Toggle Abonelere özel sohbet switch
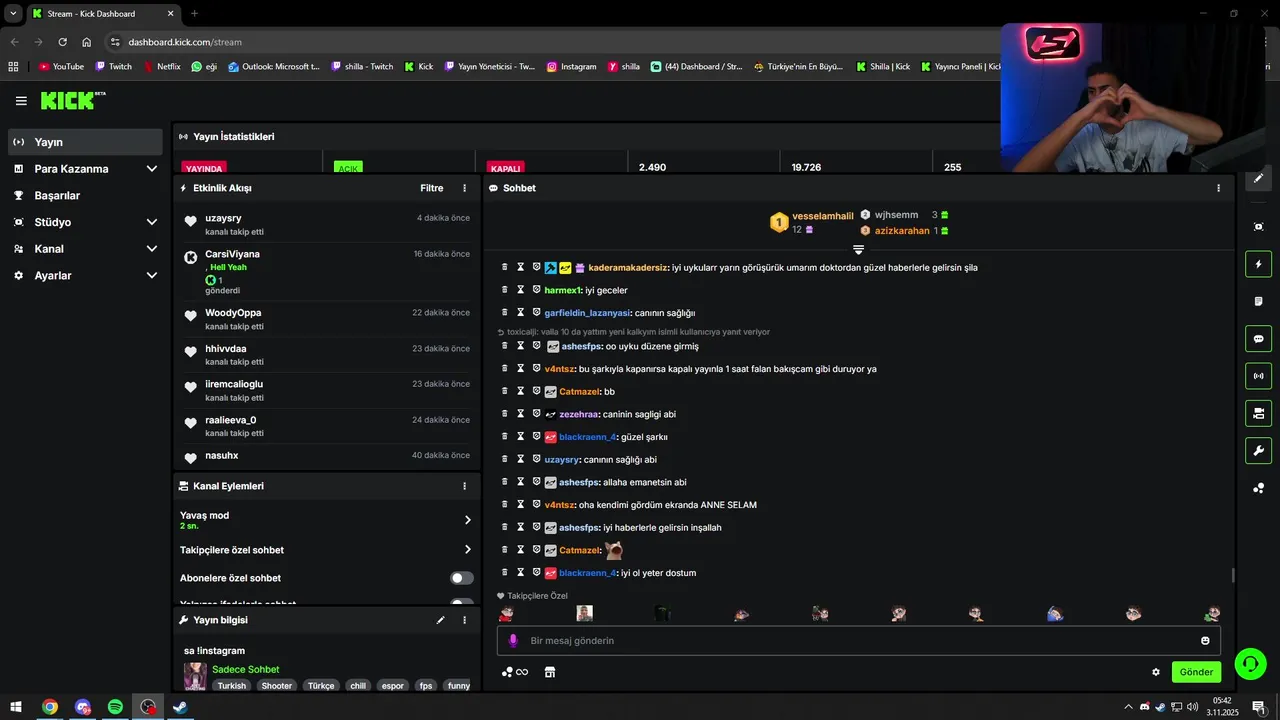 [x=461, y=578]
